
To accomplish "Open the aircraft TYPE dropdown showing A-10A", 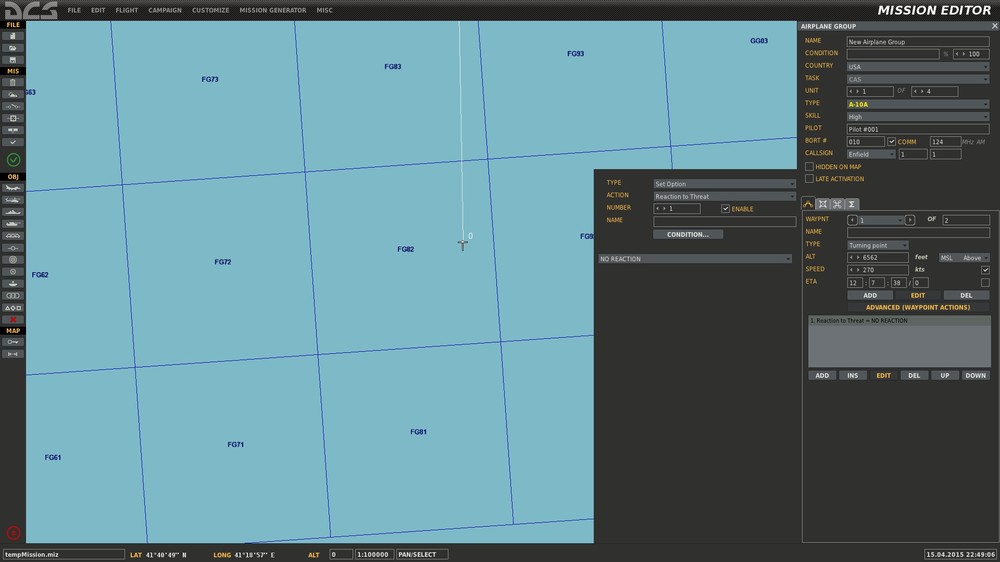I will click(917, 103).
